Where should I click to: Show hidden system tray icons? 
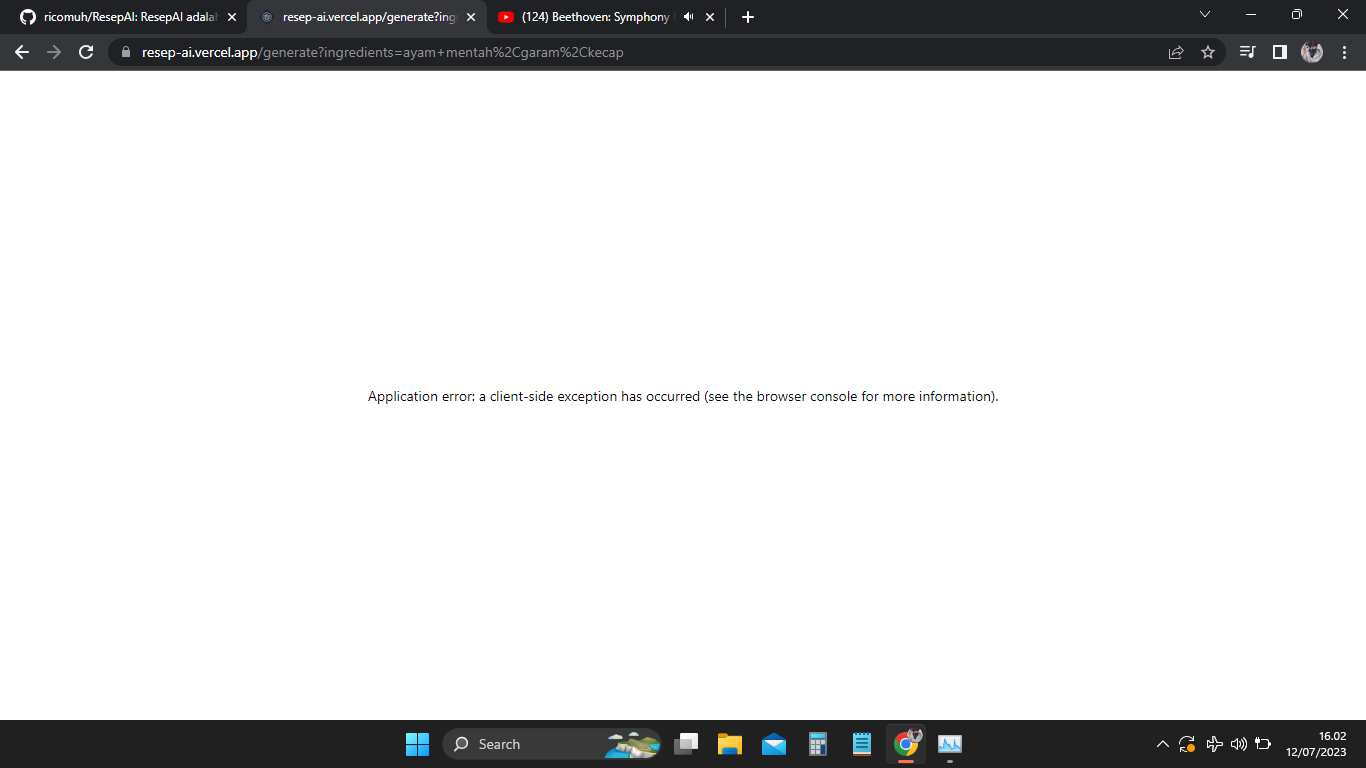(1162, 744)
